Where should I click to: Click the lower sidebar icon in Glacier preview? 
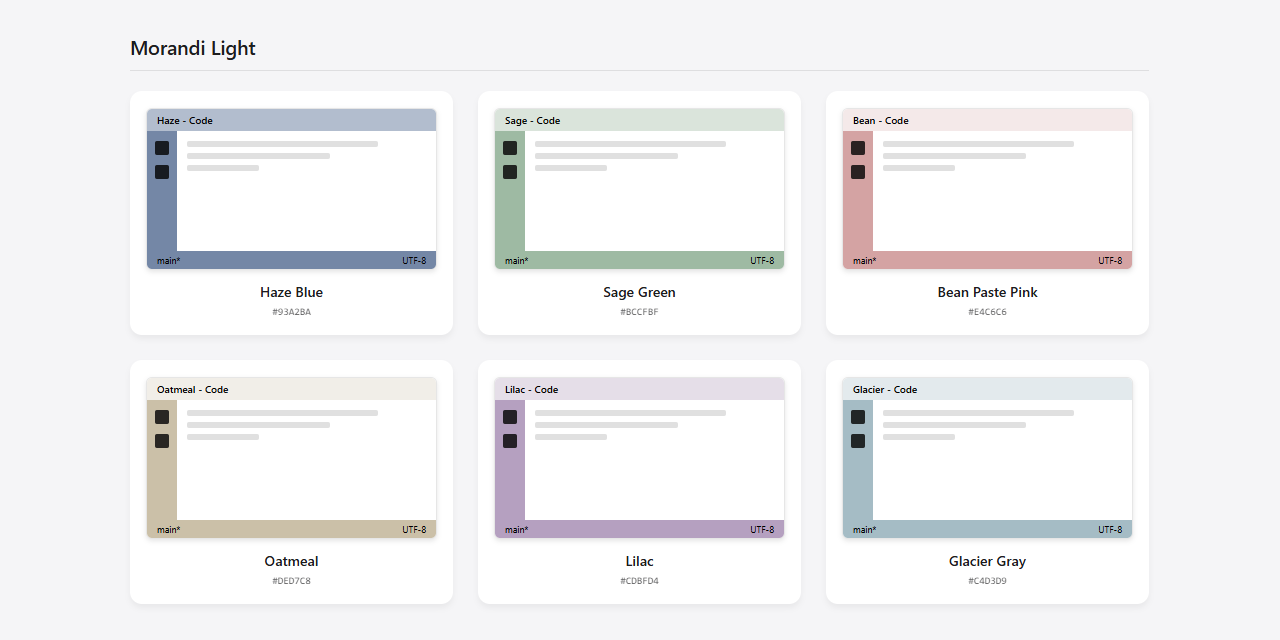[858, 441]
